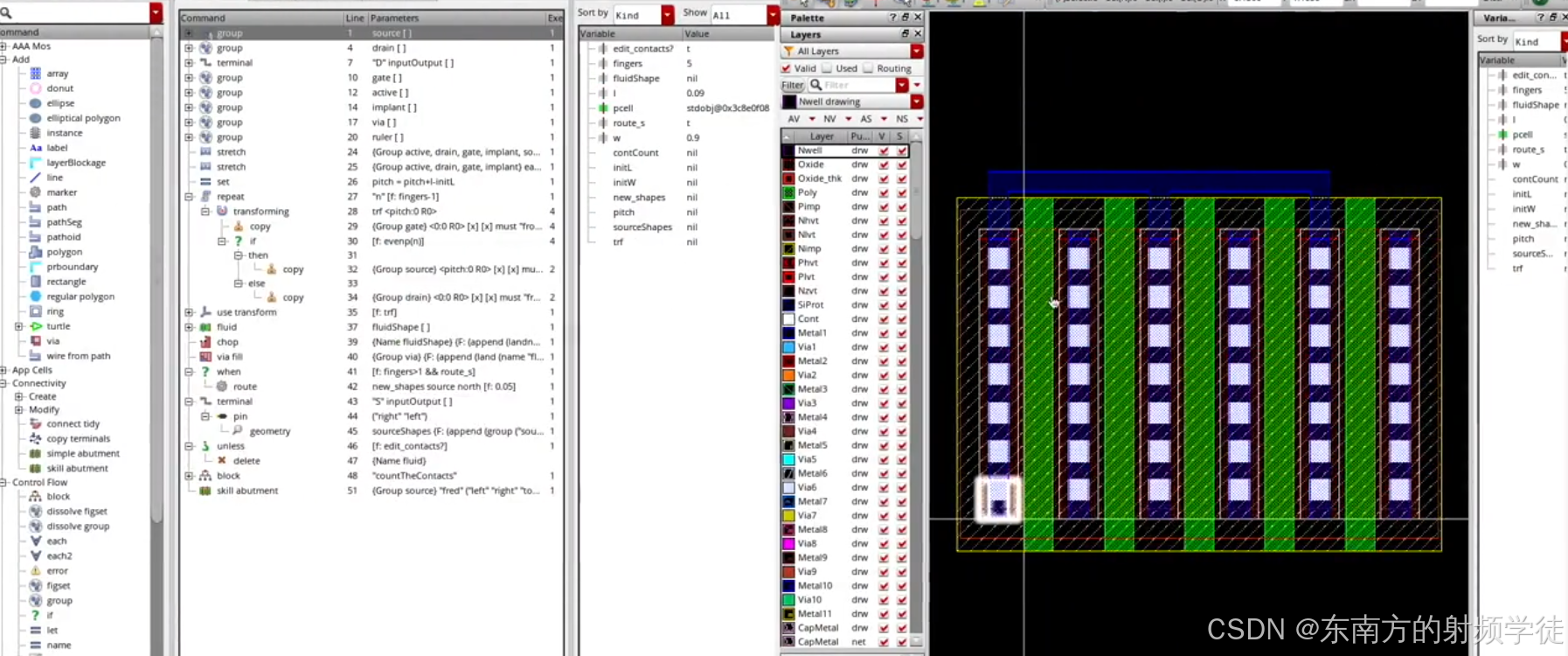Choose the layerBlockage icon
Image resolution: width=1568 pixels, height=656 pixels.
point(36,163)
